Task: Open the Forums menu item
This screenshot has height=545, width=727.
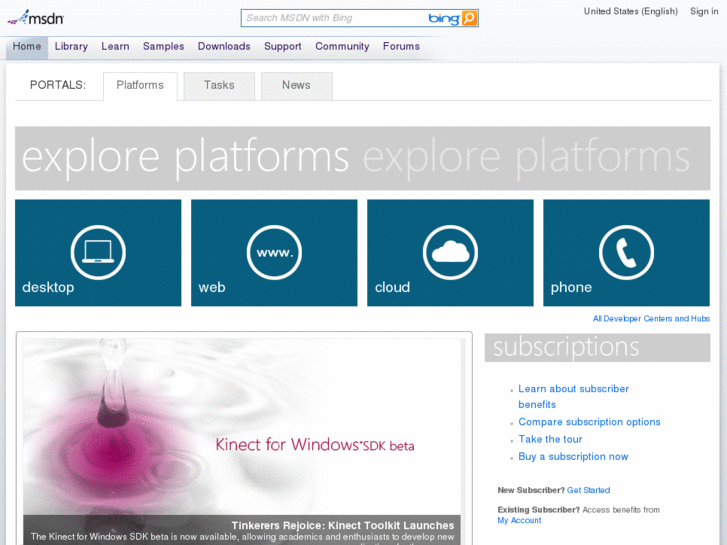Action: [x=402, y=46]
